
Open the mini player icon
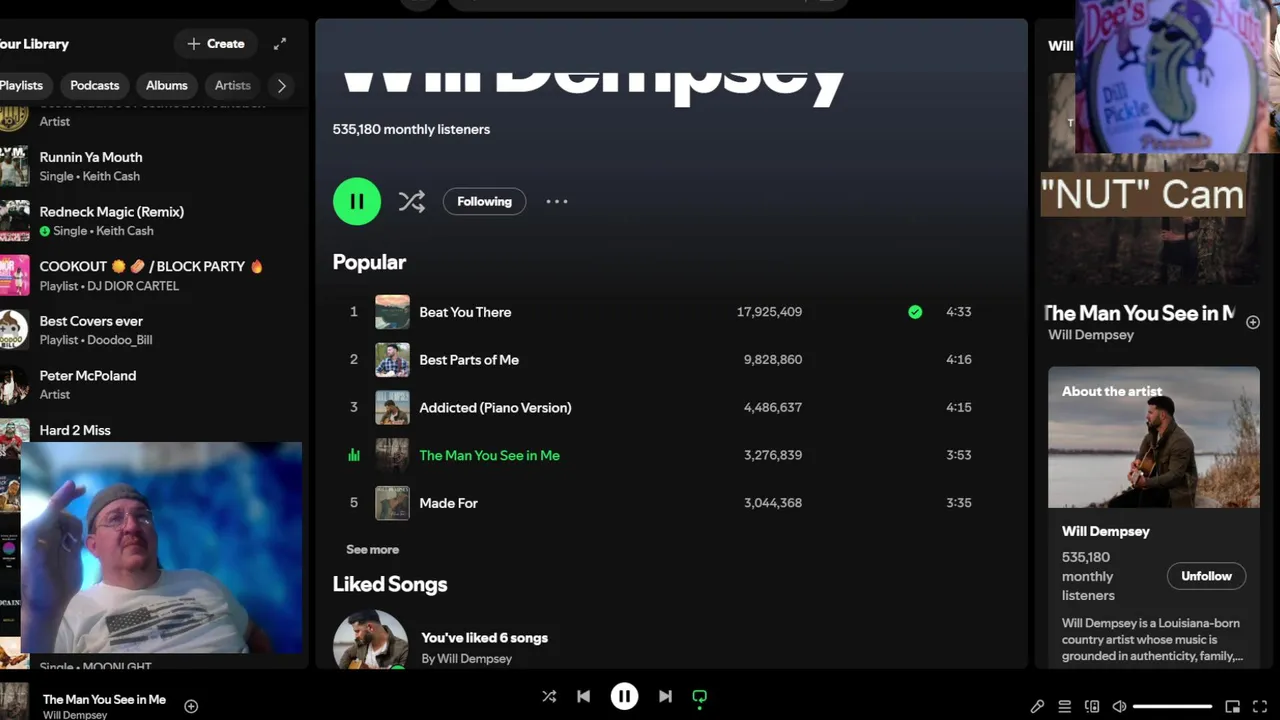pyautogui.click(x=1233, y=707)
